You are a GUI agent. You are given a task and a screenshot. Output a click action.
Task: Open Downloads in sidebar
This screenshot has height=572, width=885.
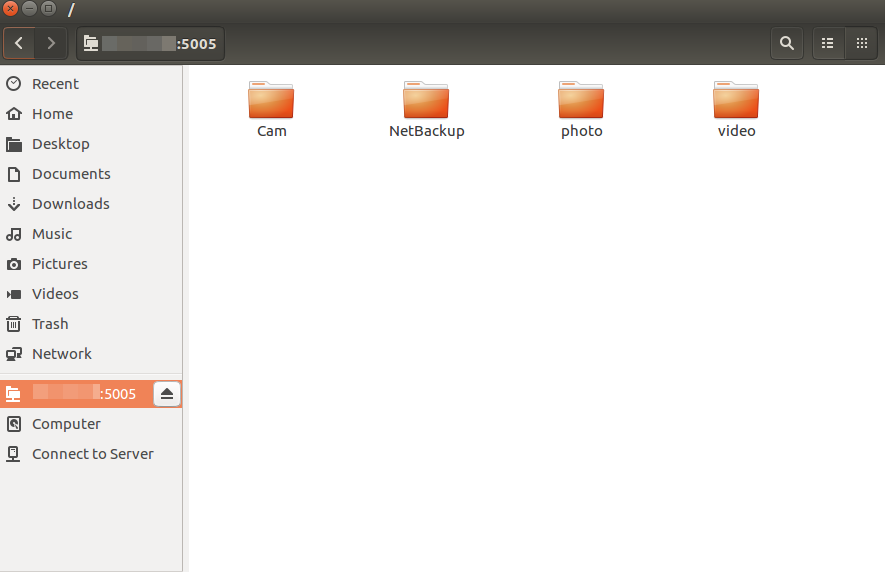(91, 204)
